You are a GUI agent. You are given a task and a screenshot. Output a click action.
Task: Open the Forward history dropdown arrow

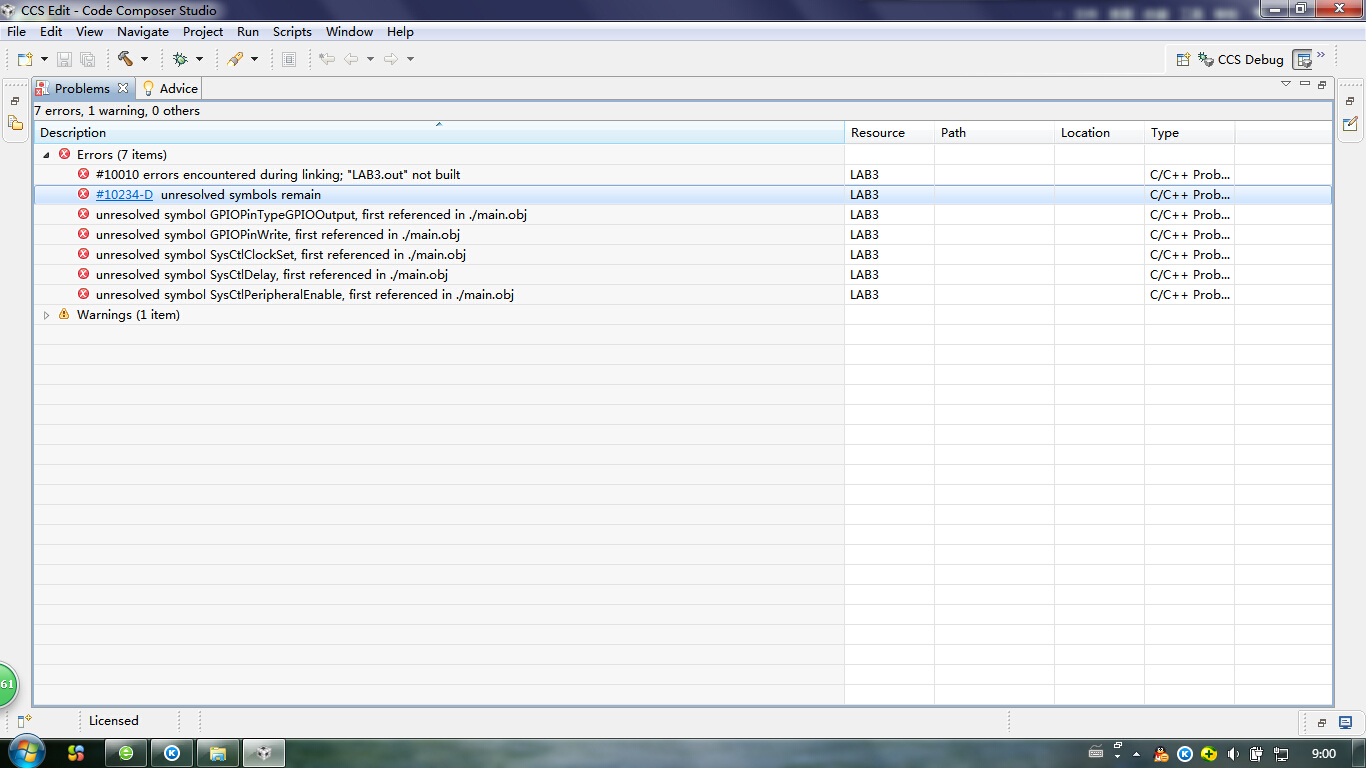pyautogui.click(x=410, y=60)
